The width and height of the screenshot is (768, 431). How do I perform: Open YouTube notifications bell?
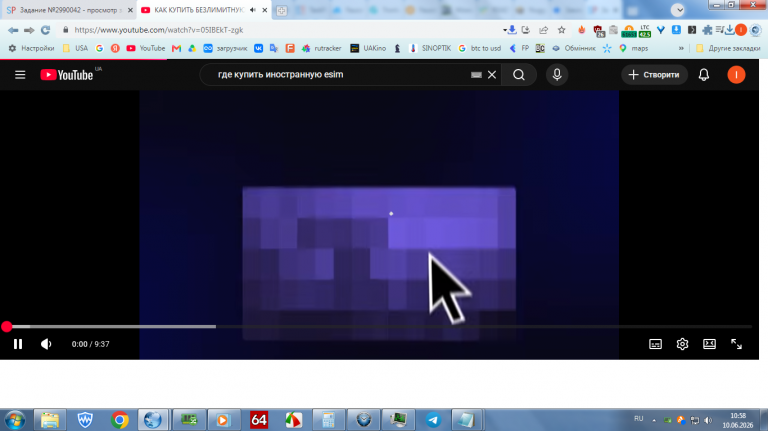click(x=704, y=75)
